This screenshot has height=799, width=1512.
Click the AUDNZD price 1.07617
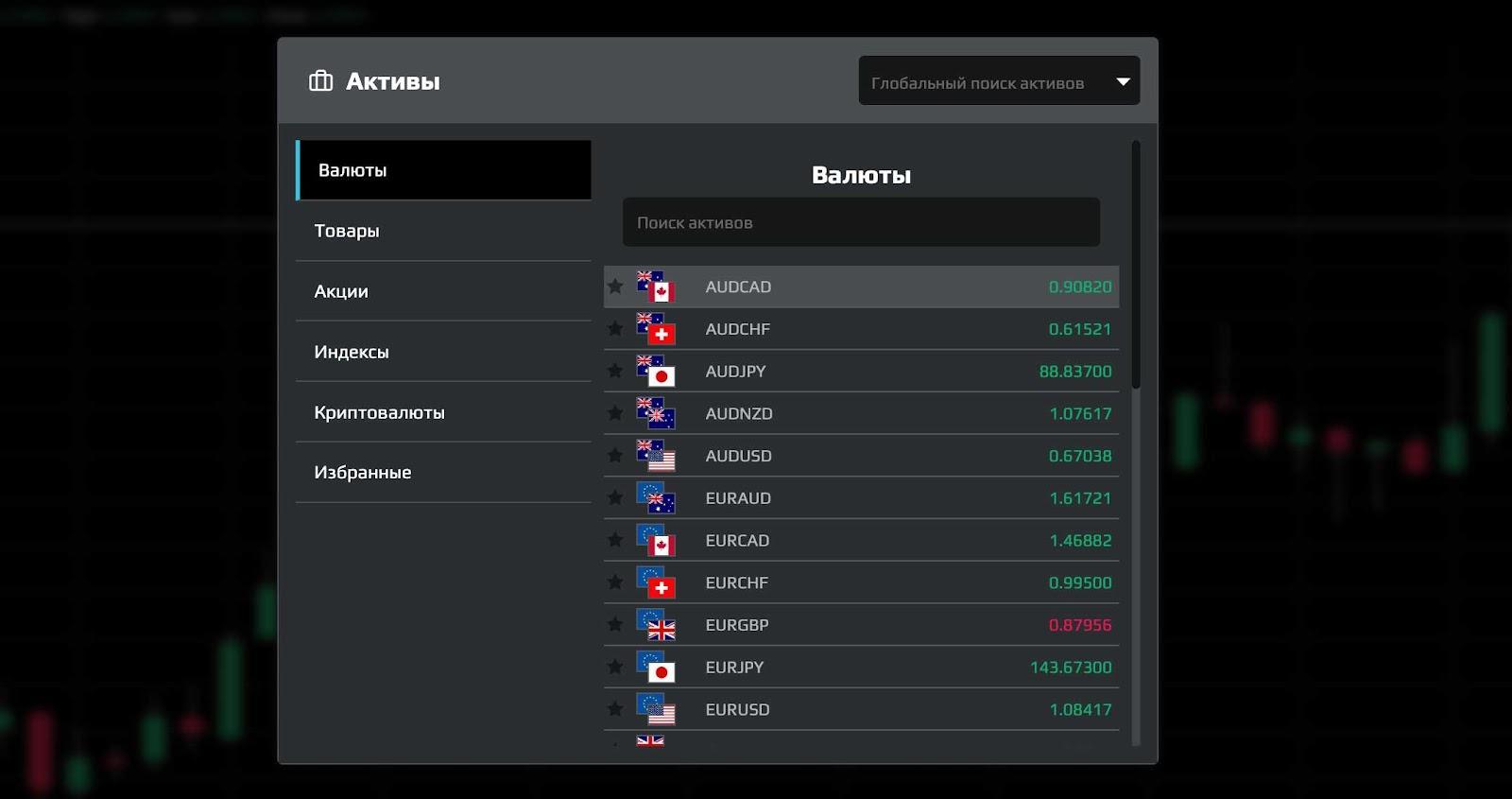[1080, 413]
